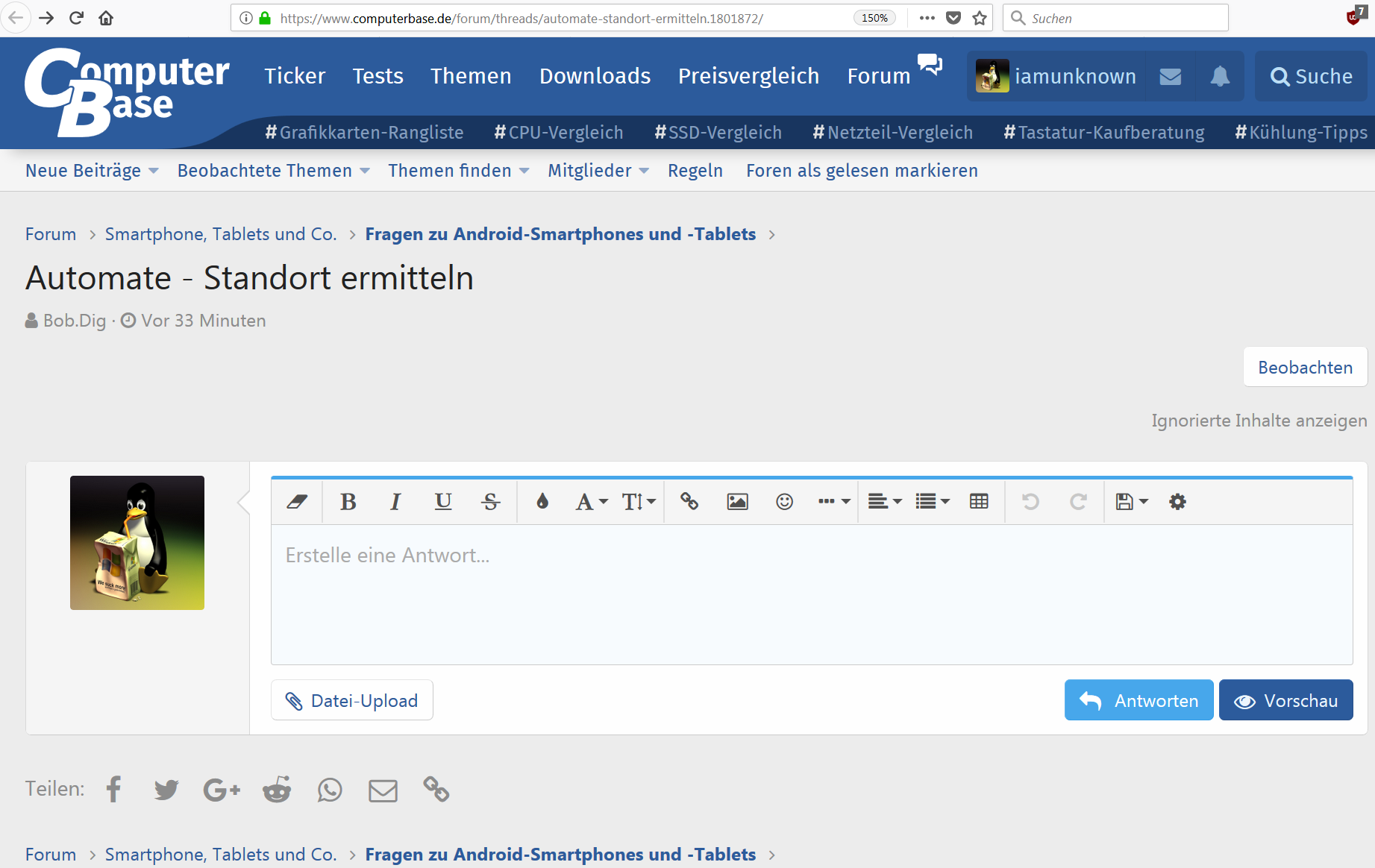Open the Ticker menu item
The height and width of the screenshot is (868, 1375).
[x=295, y=76]
